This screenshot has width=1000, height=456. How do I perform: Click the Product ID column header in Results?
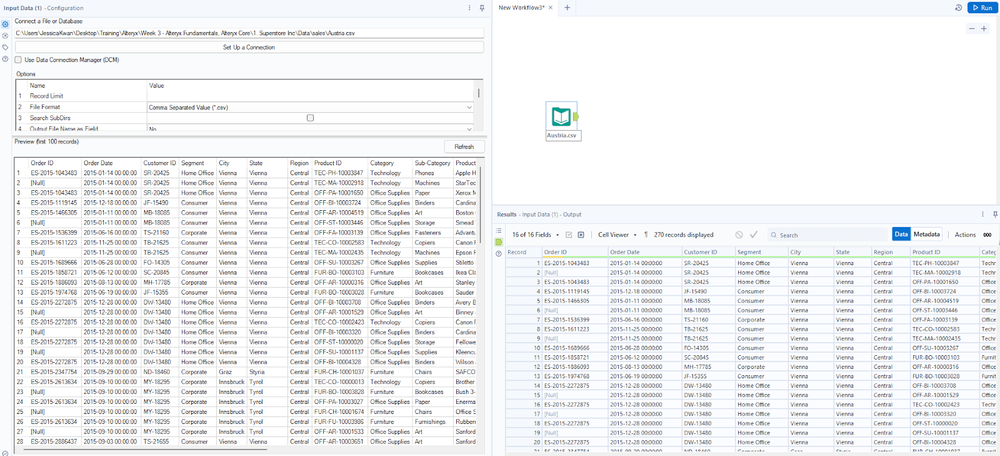[x=945, y=252]
